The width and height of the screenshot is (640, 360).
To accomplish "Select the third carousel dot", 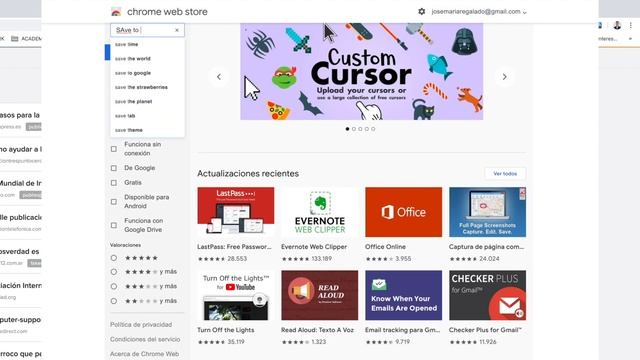I will click(360, 129).
